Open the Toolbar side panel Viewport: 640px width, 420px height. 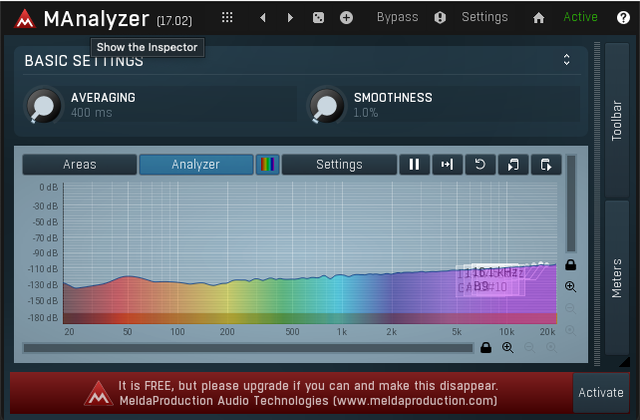click(617, 121)
